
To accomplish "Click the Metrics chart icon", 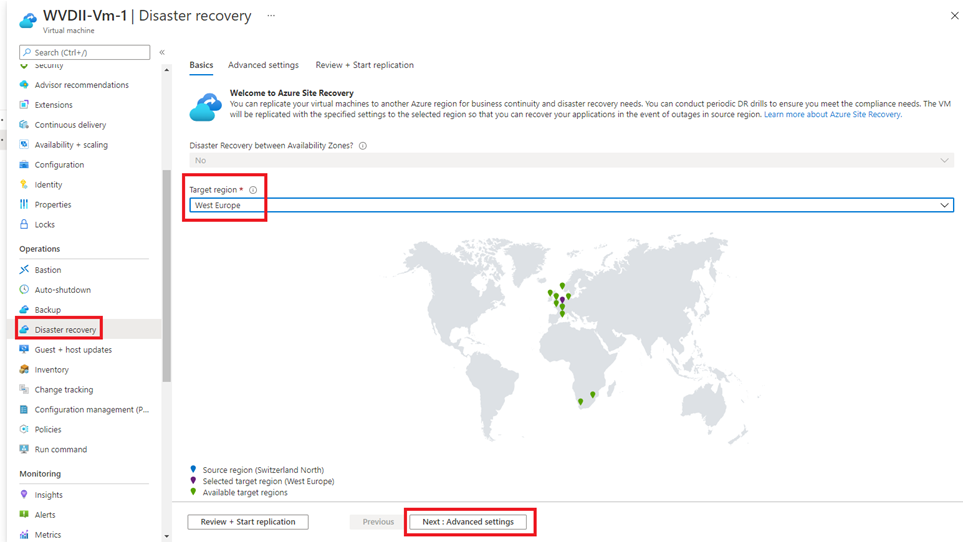I will point(24,534).
